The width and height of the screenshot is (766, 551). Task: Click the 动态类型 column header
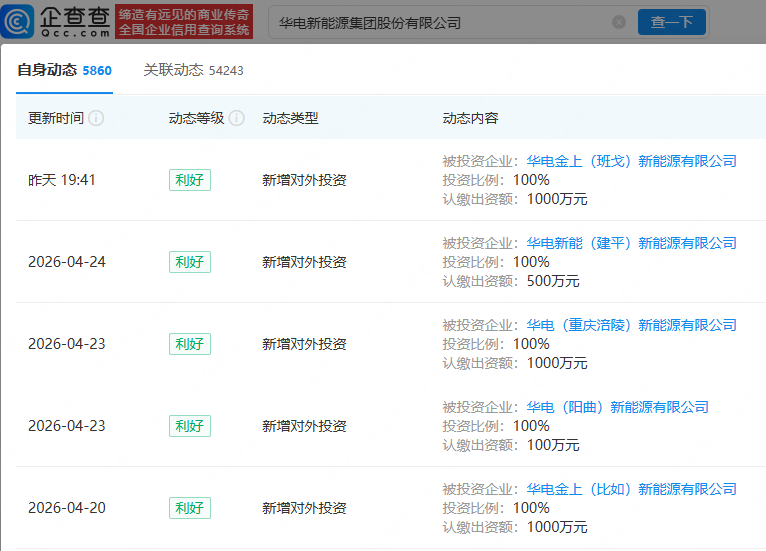coord(290,118)
